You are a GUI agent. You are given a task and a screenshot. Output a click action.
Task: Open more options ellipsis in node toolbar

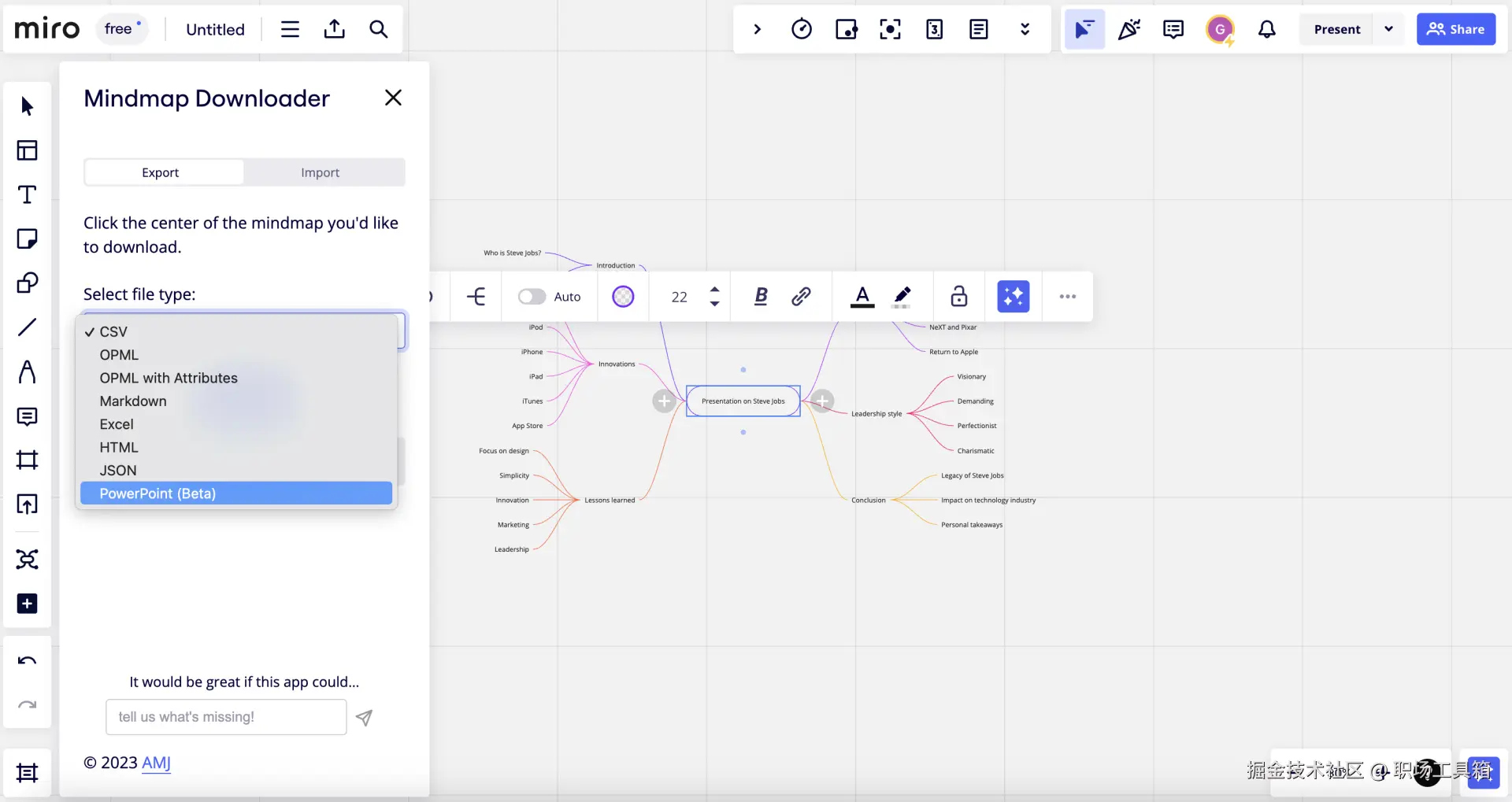coord(1068,297)
